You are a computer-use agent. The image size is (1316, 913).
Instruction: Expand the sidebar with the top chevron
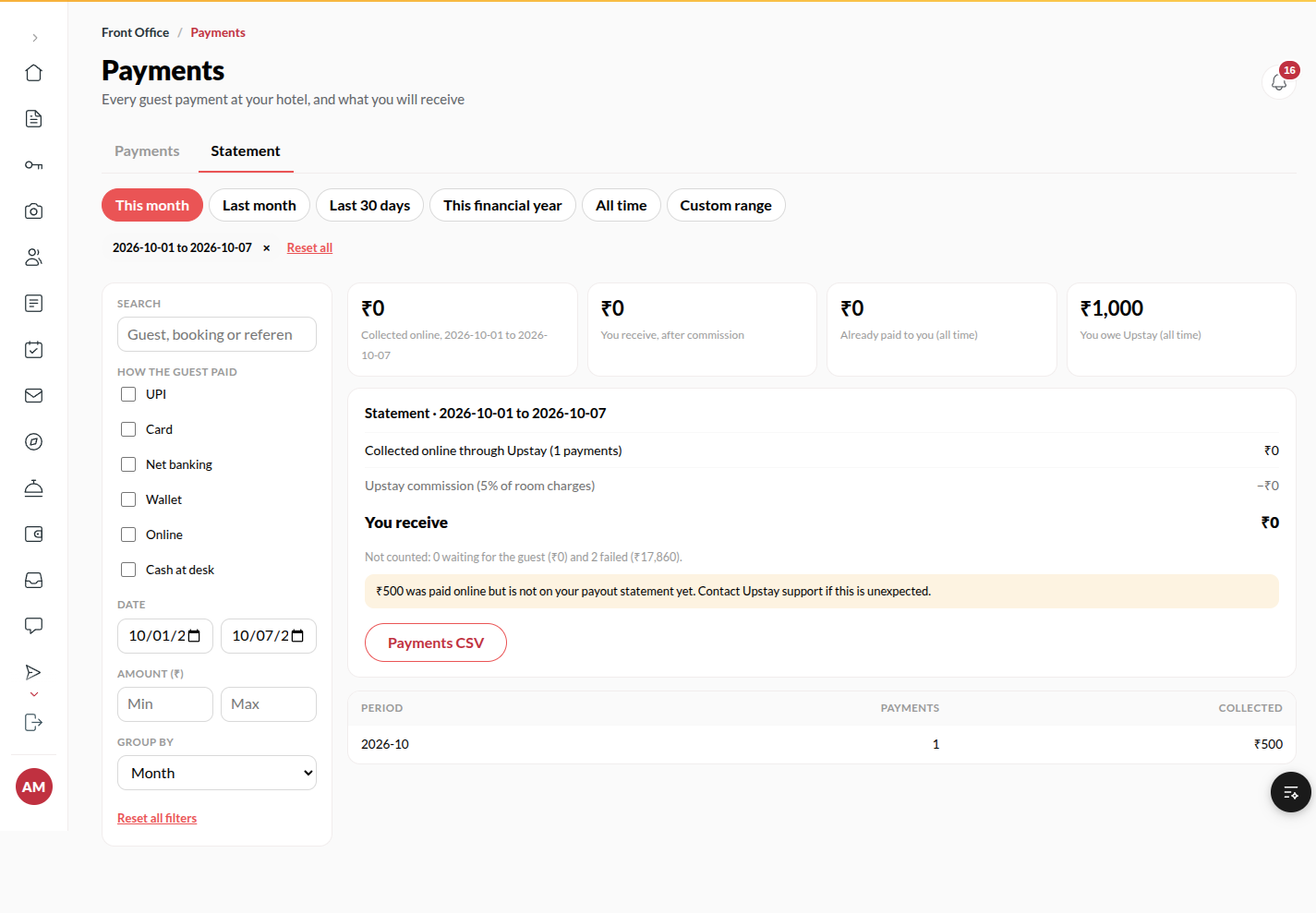(x=35, y=38)
